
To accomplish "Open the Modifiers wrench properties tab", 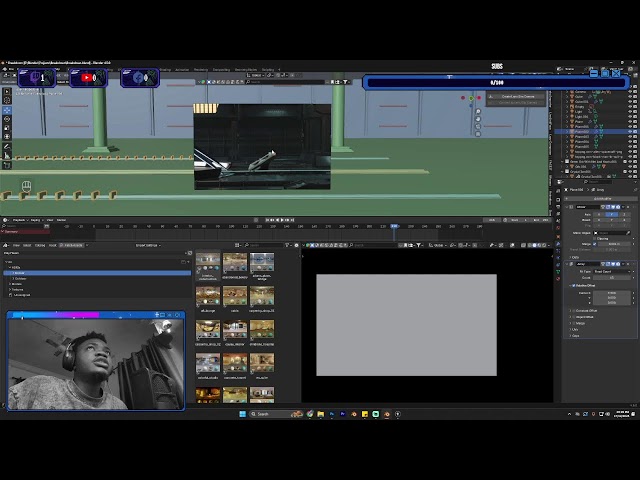I will click(558, 243).
